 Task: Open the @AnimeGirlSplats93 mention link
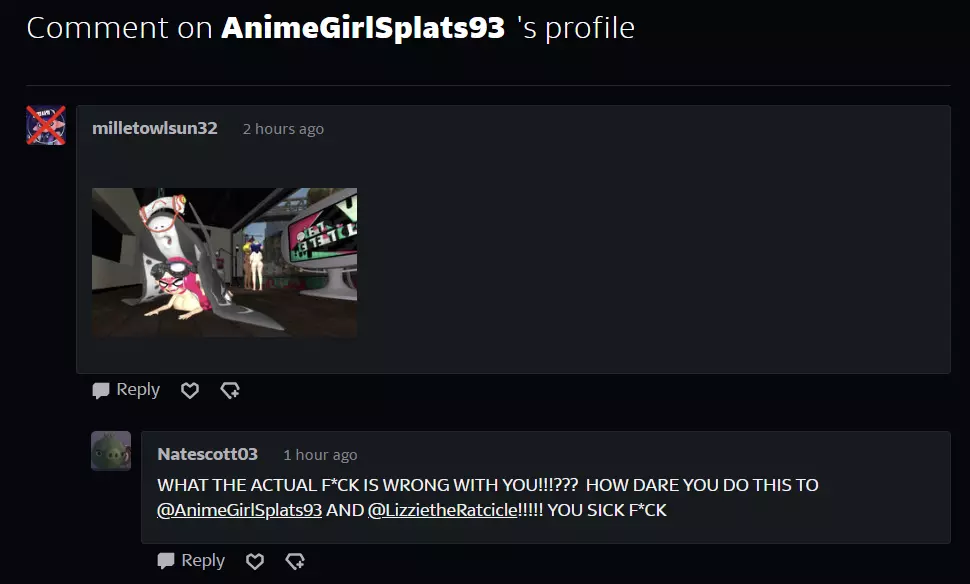coord(239,510)
